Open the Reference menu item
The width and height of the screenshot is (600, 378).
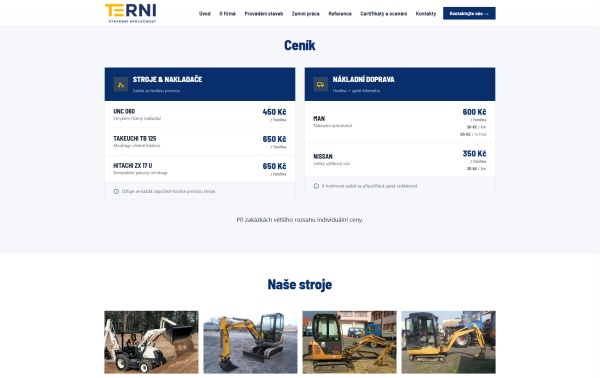click(x=340, y=13)
